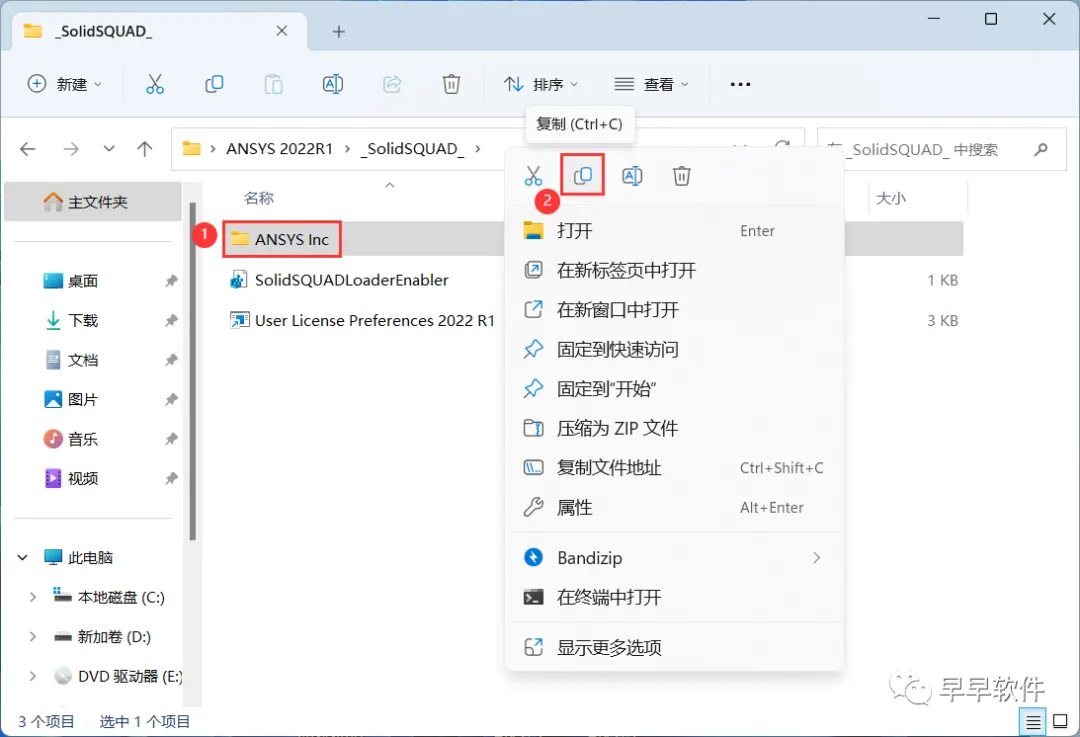The image size is (1080, 737).
Task: Open the three-dot more options menu
Action: 740,84
